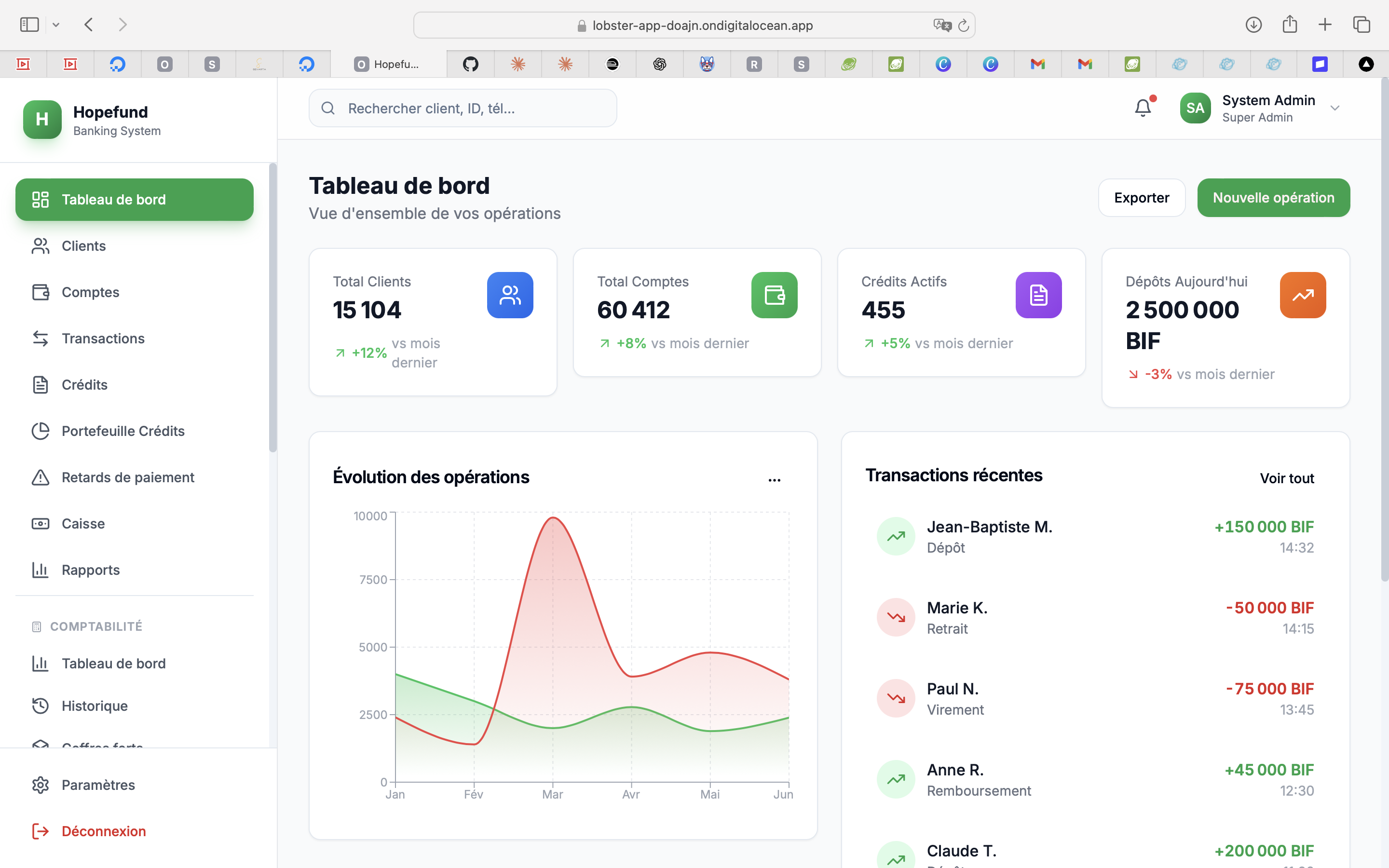This screenshot has height=868, width=1389.
Task: Select Retards de paiement warning icon
Action: click(40, 477)
